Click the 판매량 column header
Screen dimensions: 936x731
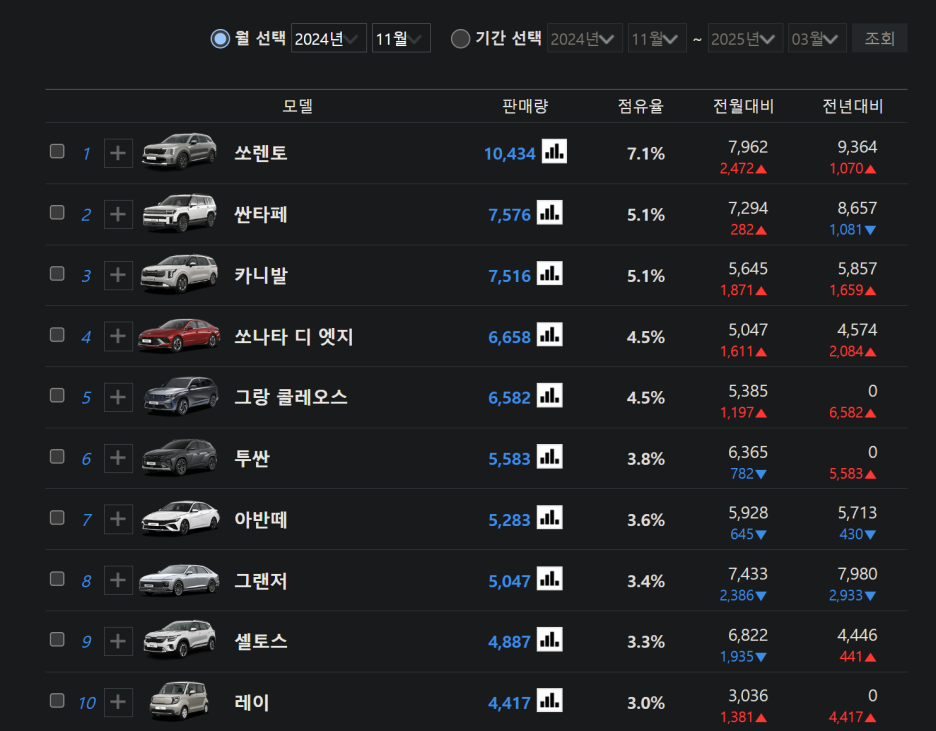[525, 106]
